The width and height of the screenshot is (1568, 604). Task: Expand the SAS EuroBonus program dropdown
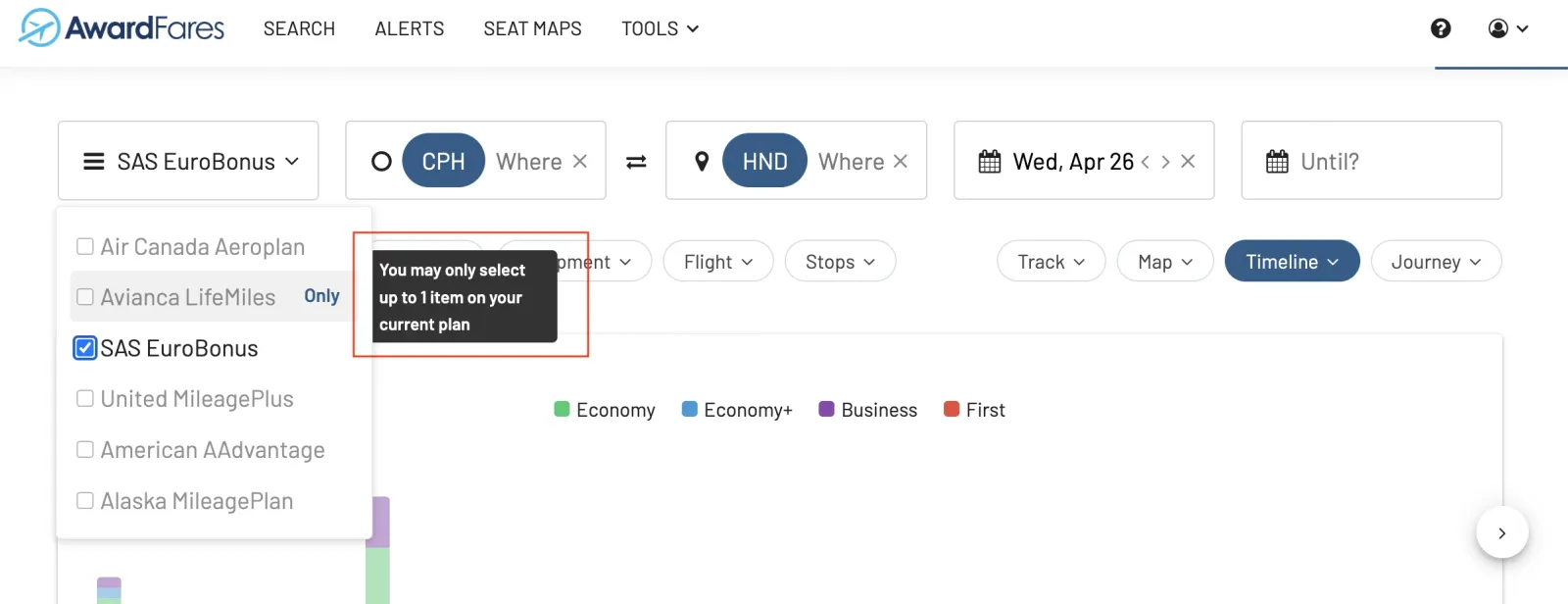pos(188,161)
